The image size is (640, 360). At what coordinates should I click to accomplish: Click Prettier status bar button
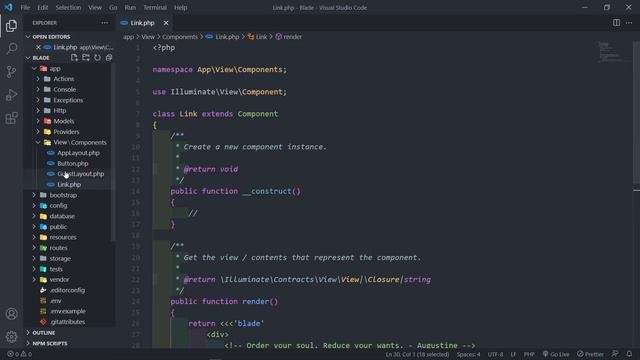coord(590,354)
